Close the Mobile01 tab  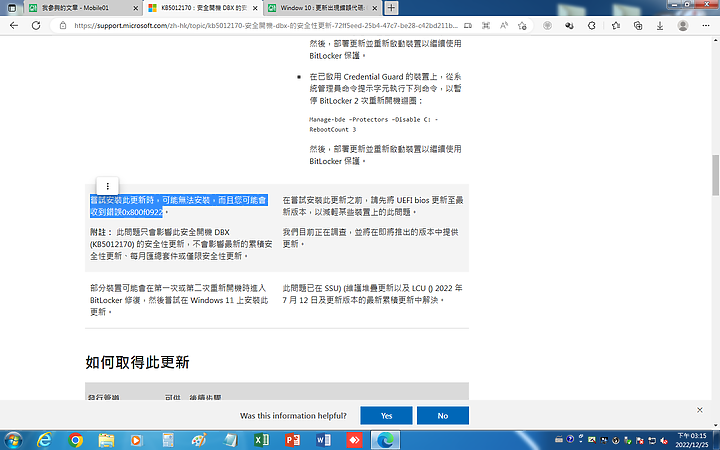[x=135, y=8]
